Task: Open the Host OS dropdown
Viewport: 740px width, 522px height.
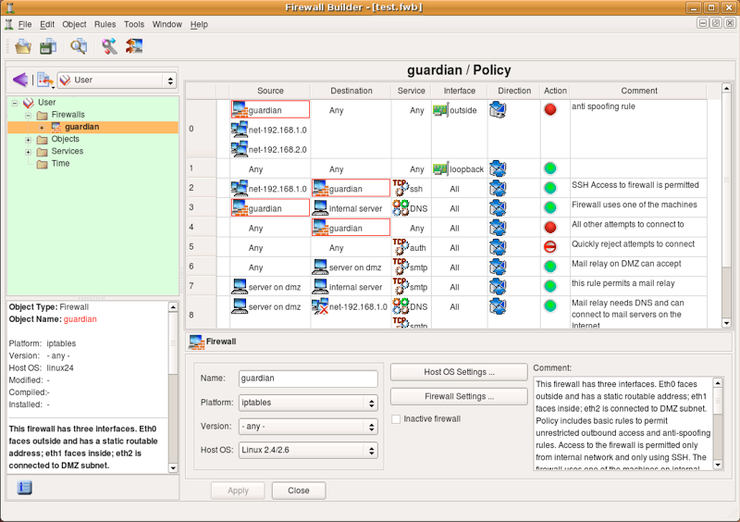Action: (308, 451)
